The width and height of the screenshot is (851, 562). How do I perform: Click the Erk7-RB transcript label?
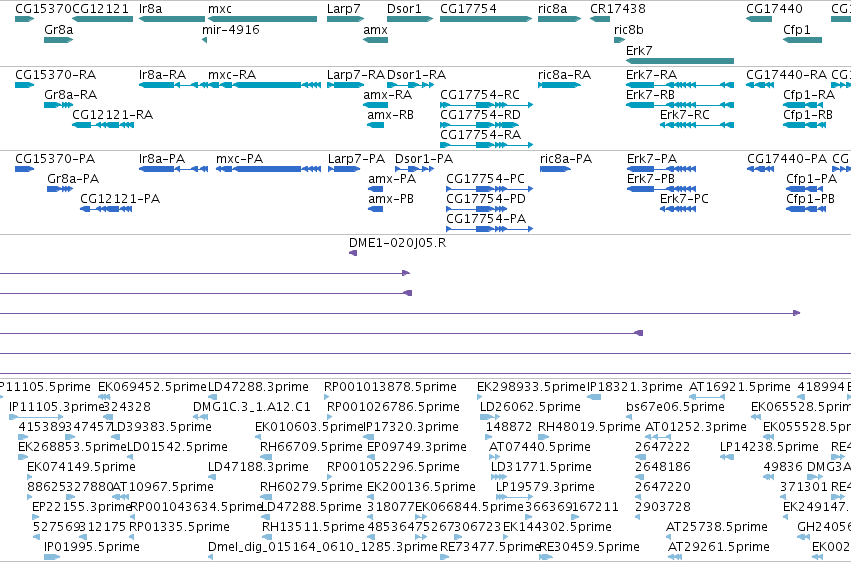650,95
